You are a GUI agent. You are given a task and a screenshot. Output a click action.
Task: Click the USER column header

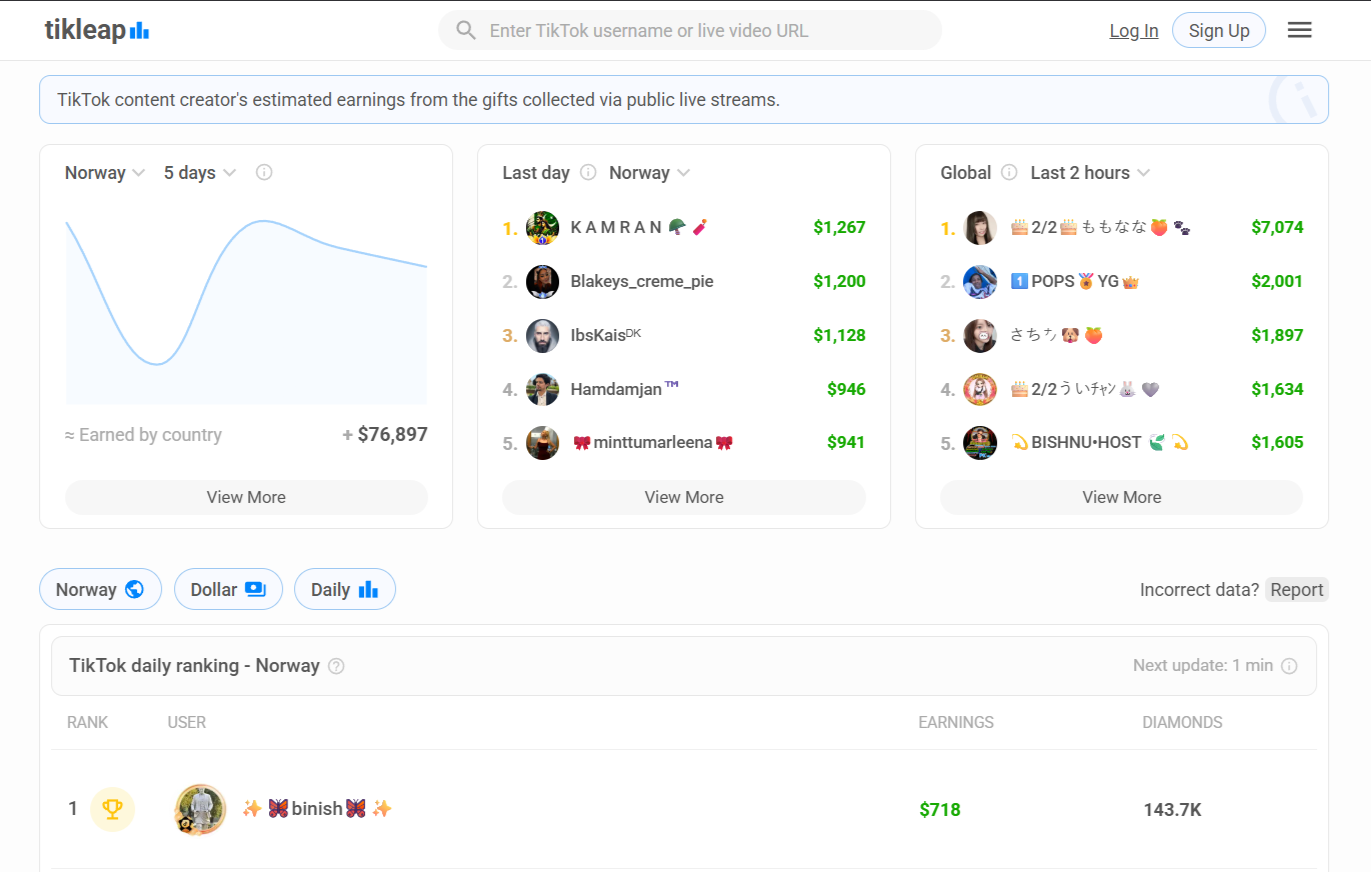coord(187,722)
